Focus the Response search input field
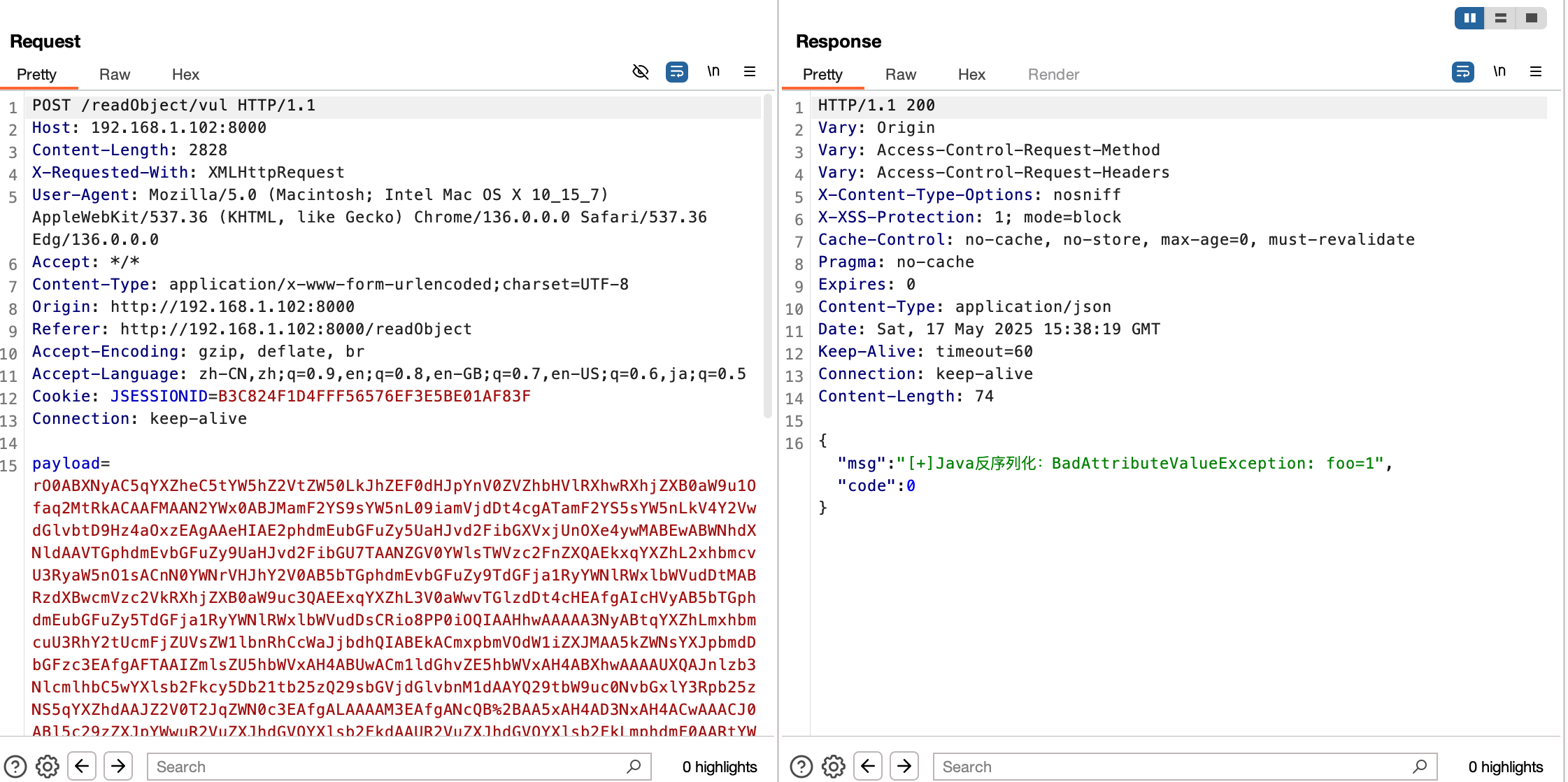Screen dimensions: 1568x782 tap(1185, 767)
